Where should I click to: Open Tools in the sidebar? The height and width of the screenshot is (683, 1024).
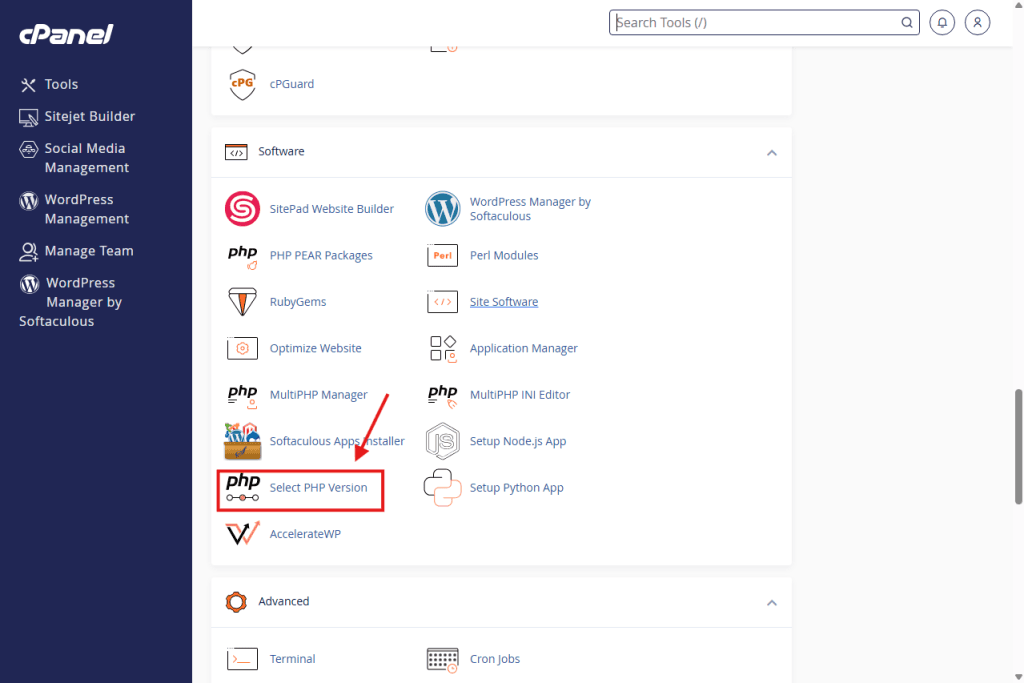[61, 85]
